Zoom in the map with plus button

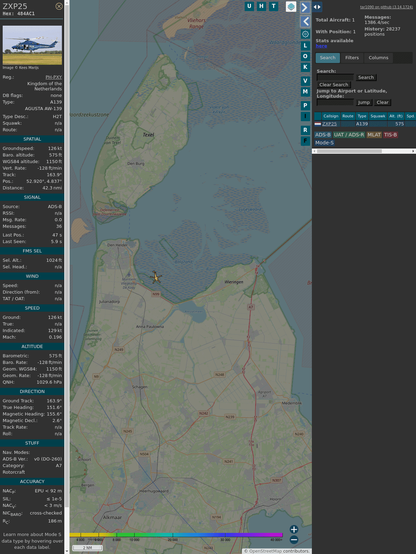[x=294, y=529]
